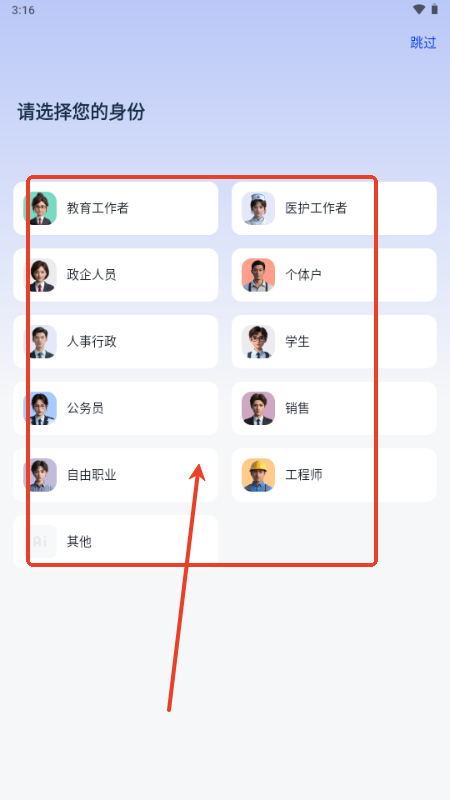Tap the 工程师 hard-hat avatar icon
Image resolution: width=450 pixels, height=800 pixels.
(x=258, y=475)
